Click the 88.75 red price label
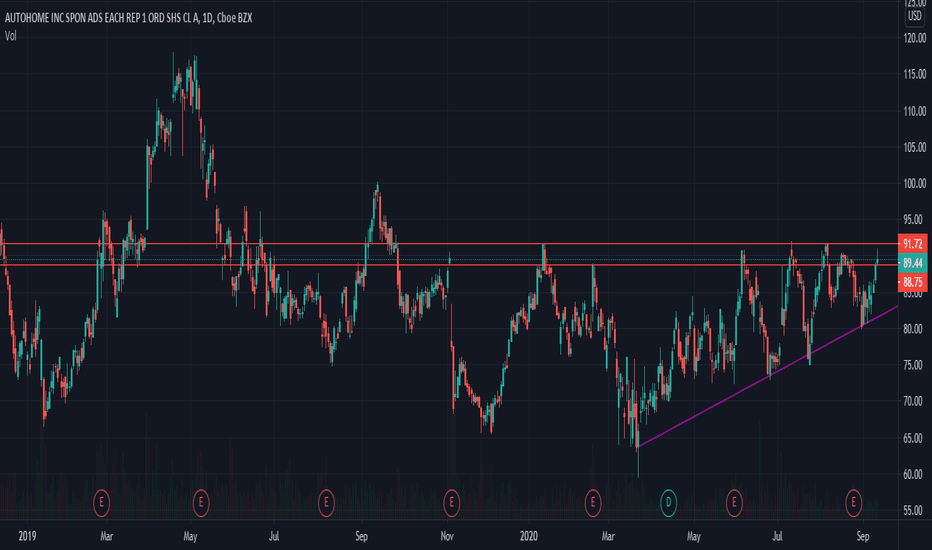This screenshot has width=932, height=550. pyautogui.click(x=912, y=282)
